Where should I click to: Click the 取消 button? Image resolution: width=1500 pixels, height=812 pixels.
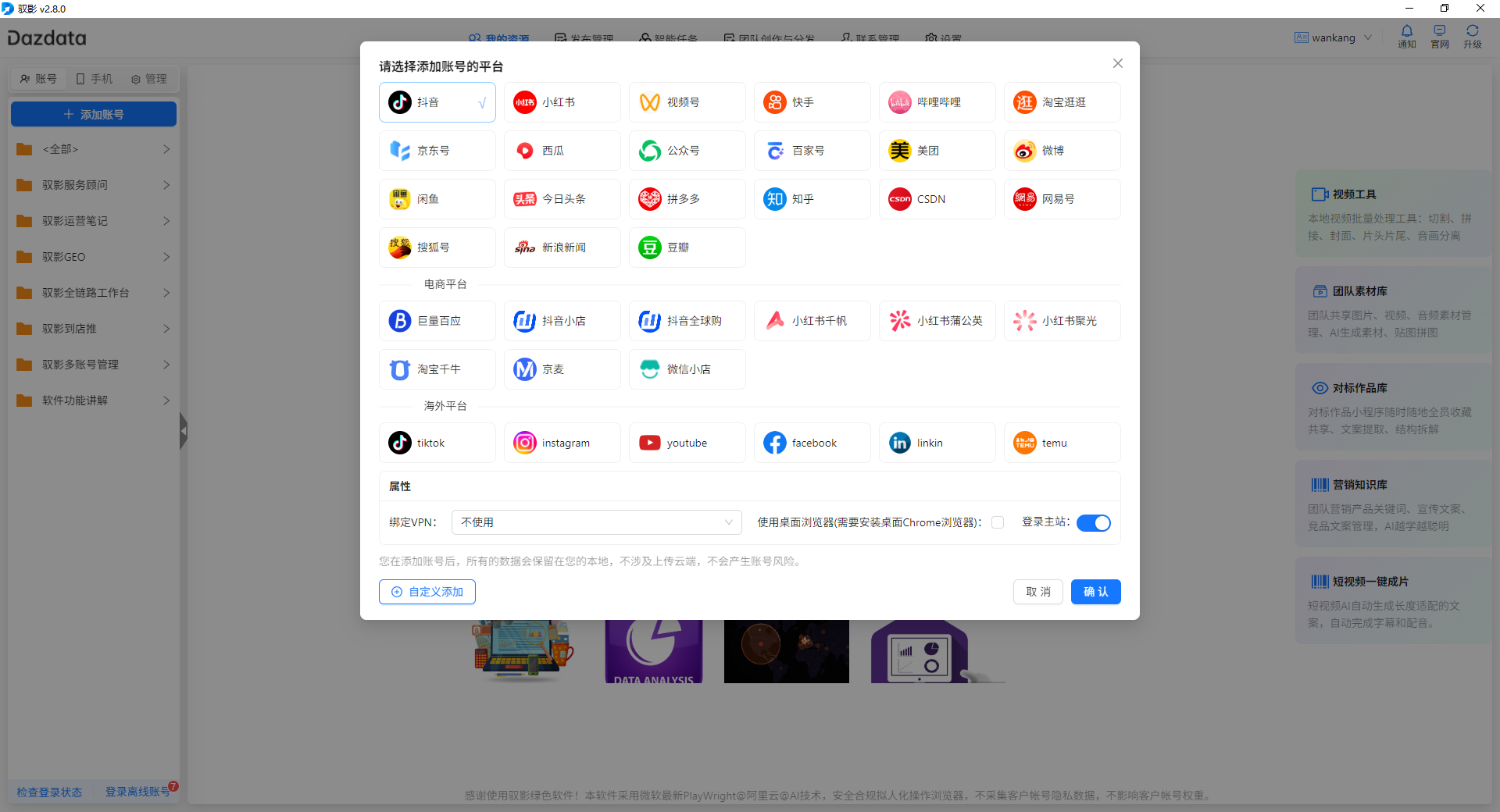click(1038, 592)
